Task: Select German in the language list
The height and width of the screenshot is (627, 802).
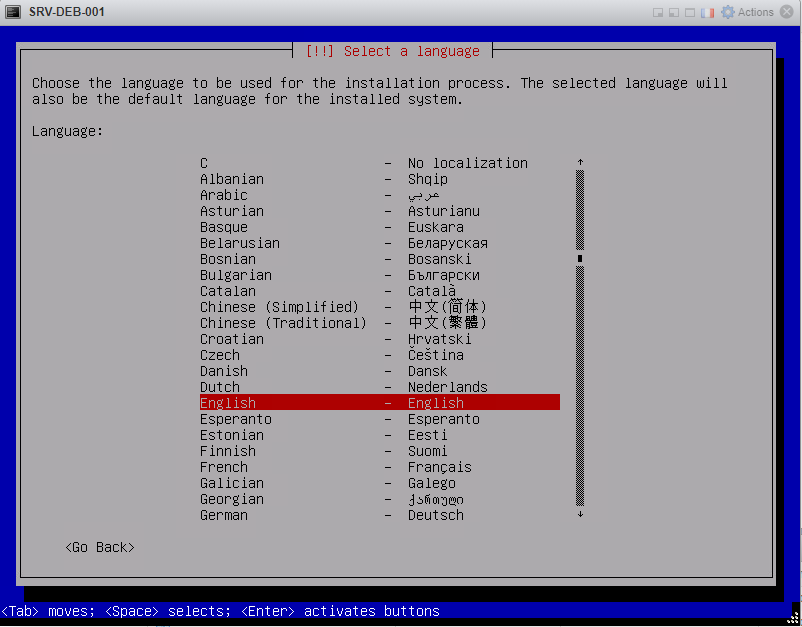Action: [x=380, y=515]
